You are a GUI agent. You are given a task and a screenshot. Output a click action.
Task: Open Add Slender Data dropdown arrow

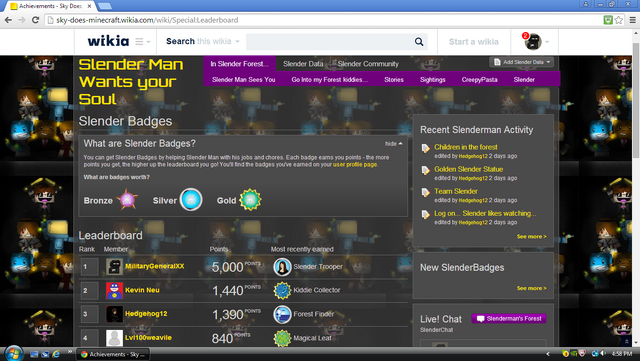[548, 62]
